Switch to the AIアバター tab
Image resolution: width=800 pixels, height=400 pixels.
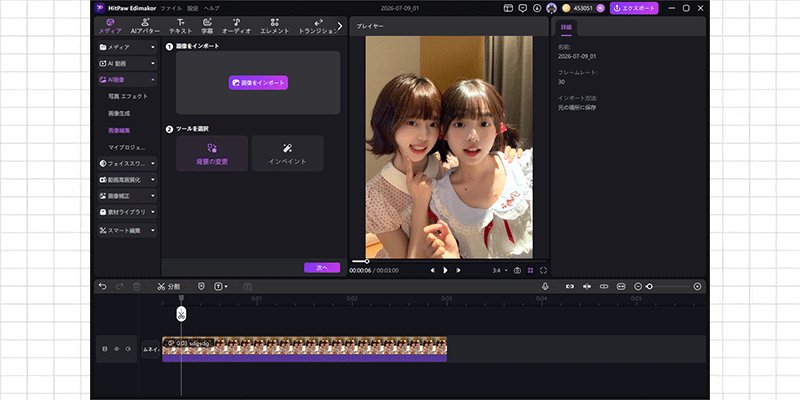tap(145, 27)
